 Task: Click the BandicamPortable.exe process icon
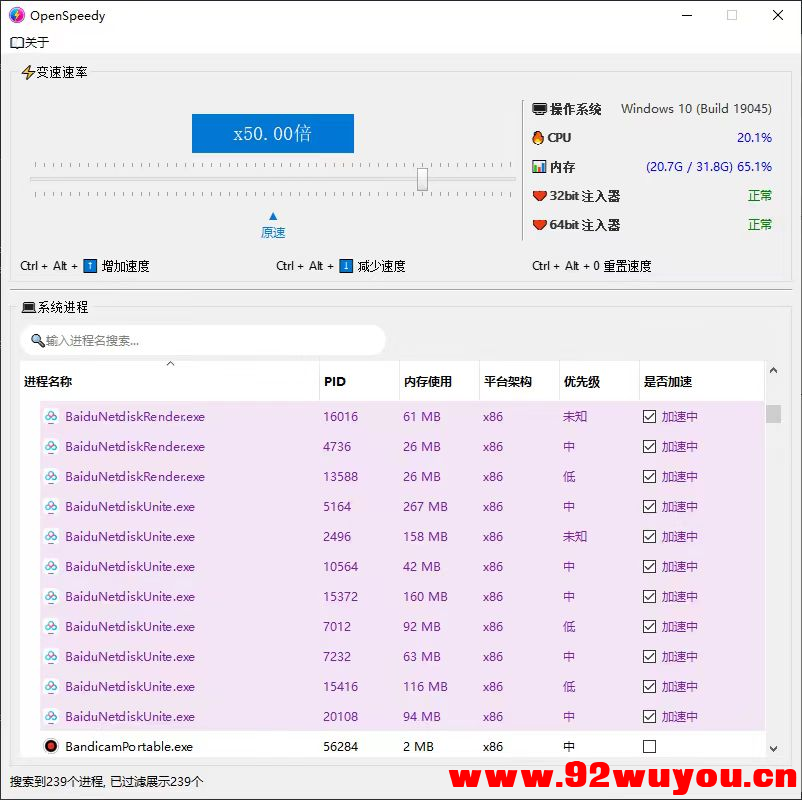coord(51,746)
